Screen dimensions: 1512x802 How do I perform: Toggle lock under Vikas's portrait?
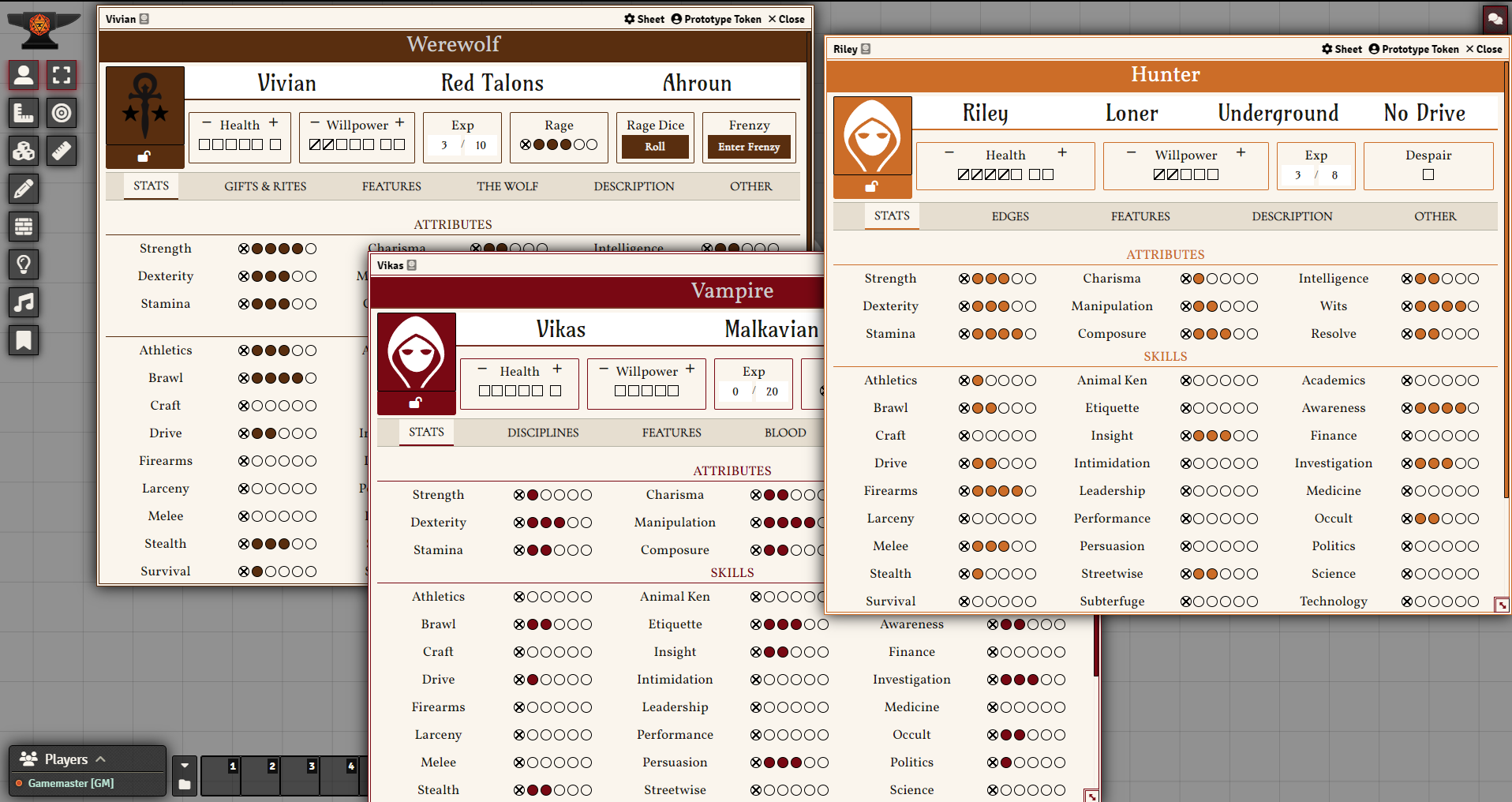coord(416,403)
